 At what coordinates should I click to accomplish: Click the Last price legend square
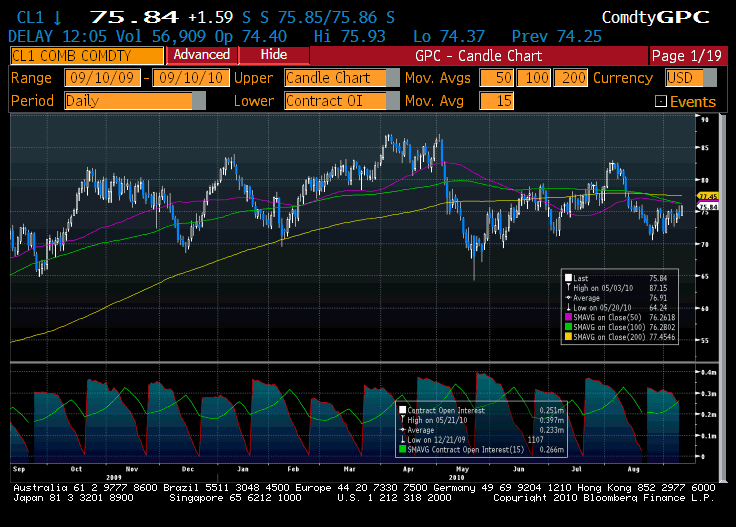click(569, 277)
